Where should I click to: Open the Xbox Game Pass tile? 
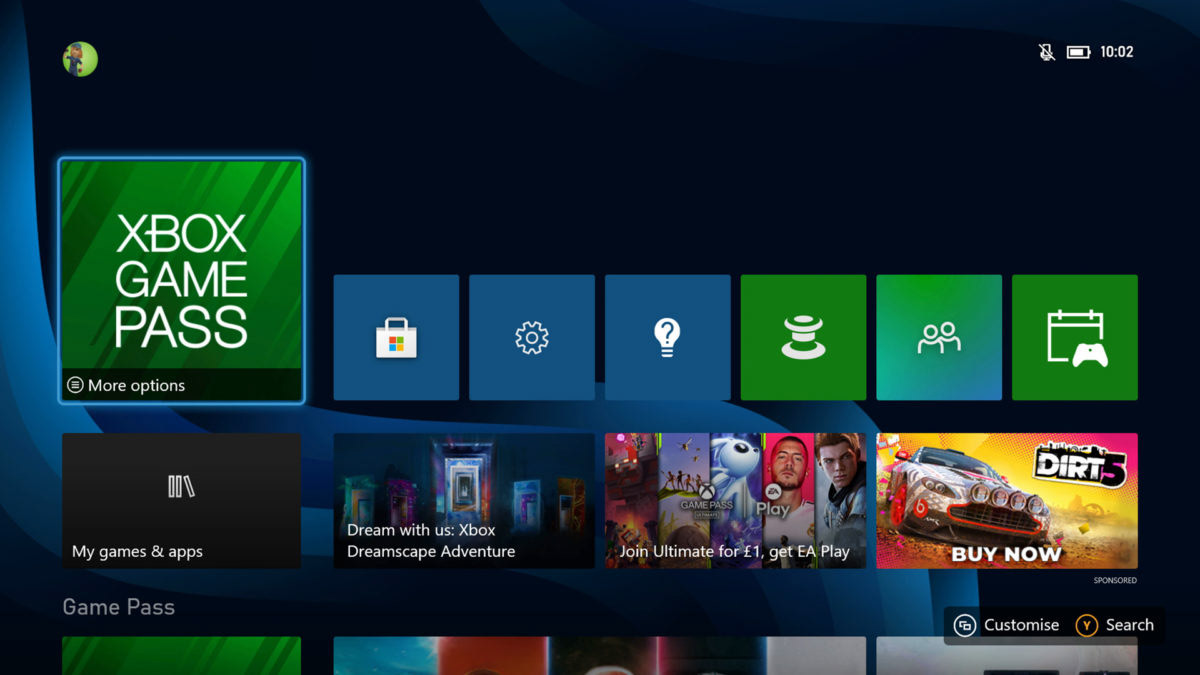pos(181,281)
